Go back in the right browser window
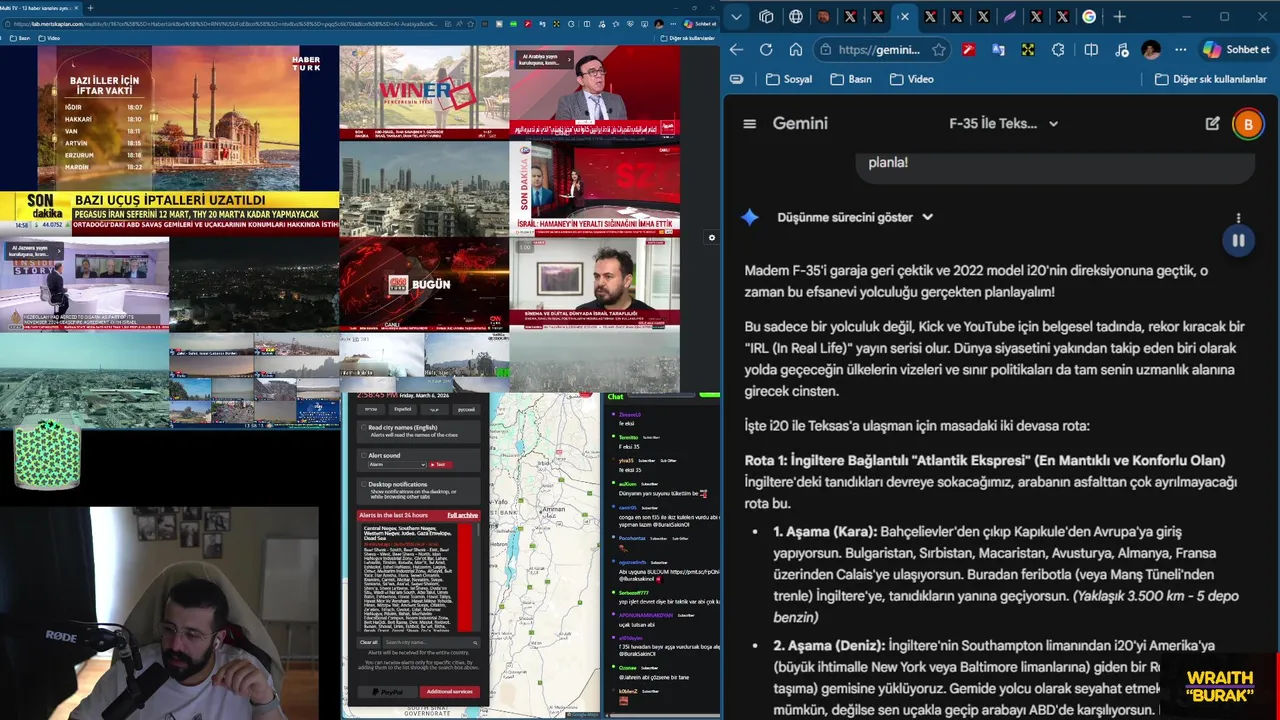 point(736,49)
